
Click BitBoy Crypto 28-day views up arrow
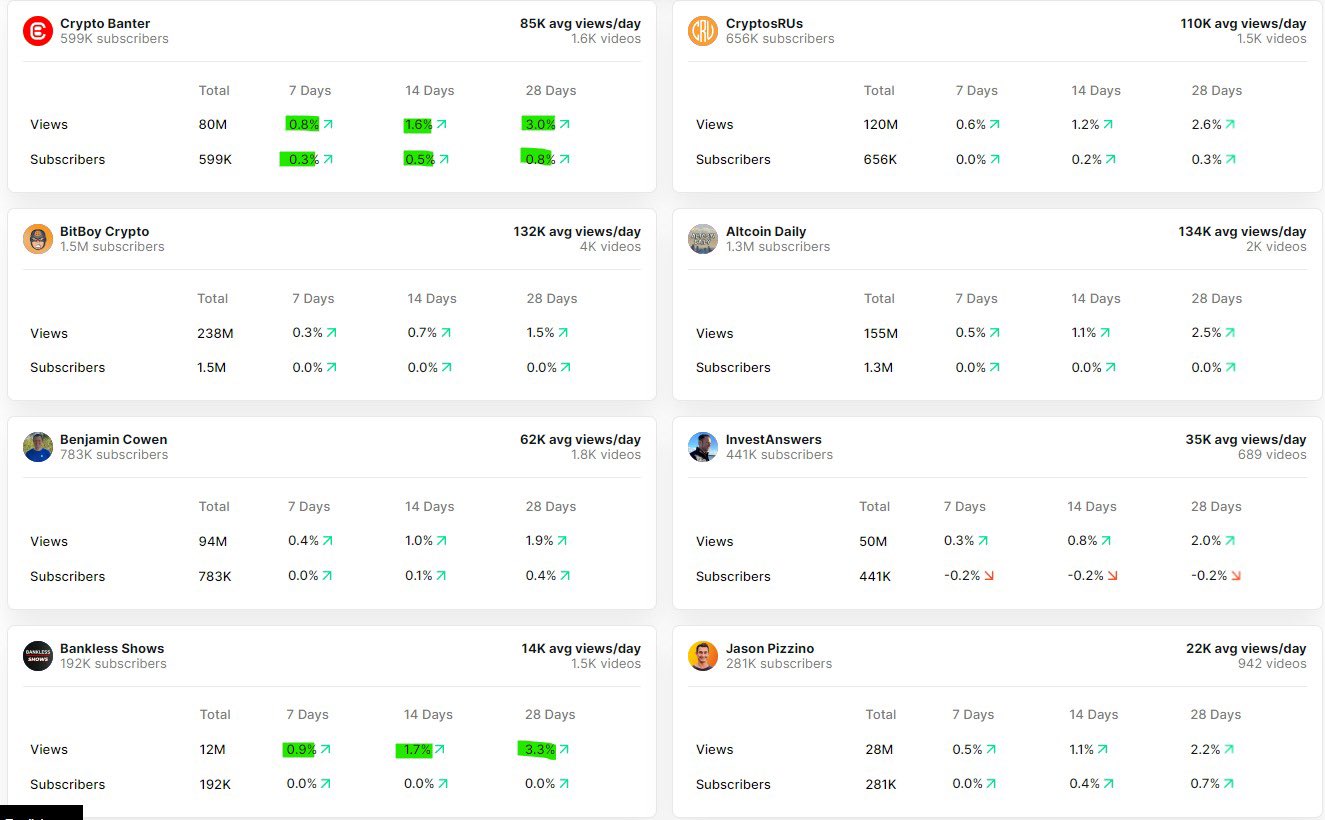click(x=564, y=333)
